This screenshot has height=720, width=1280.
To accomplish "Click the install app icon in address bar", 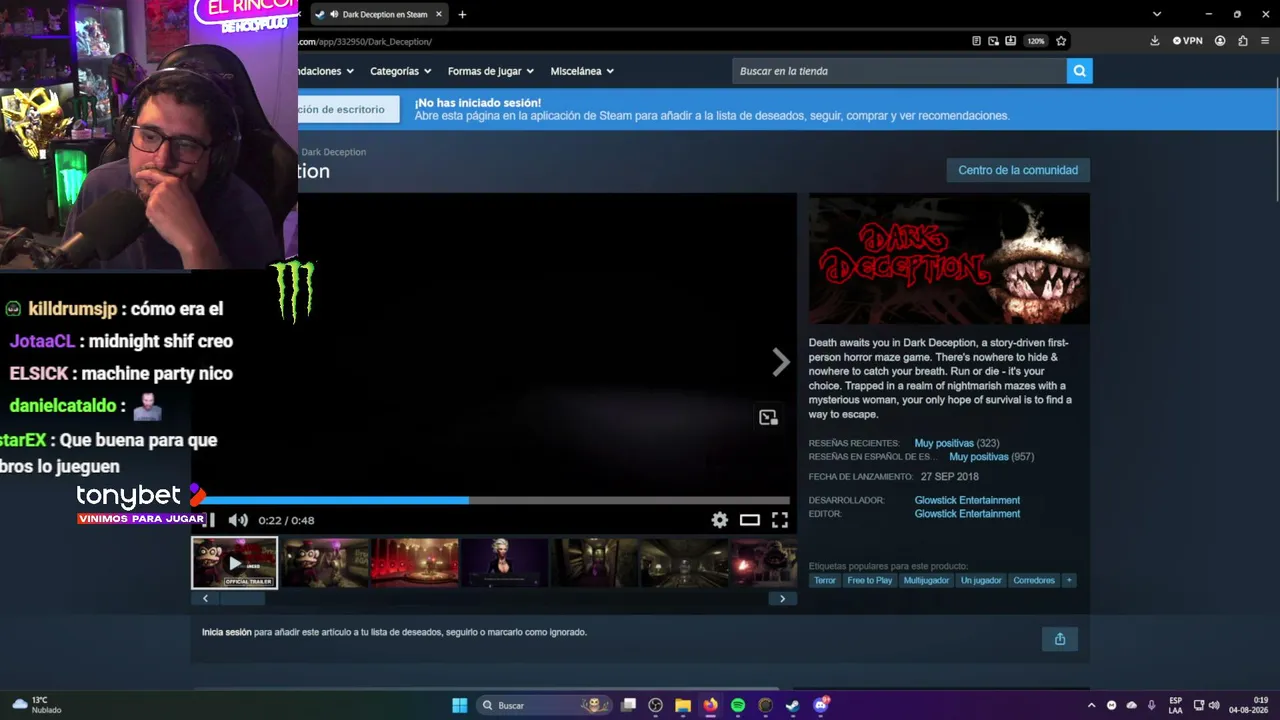I will [1010, 41].
